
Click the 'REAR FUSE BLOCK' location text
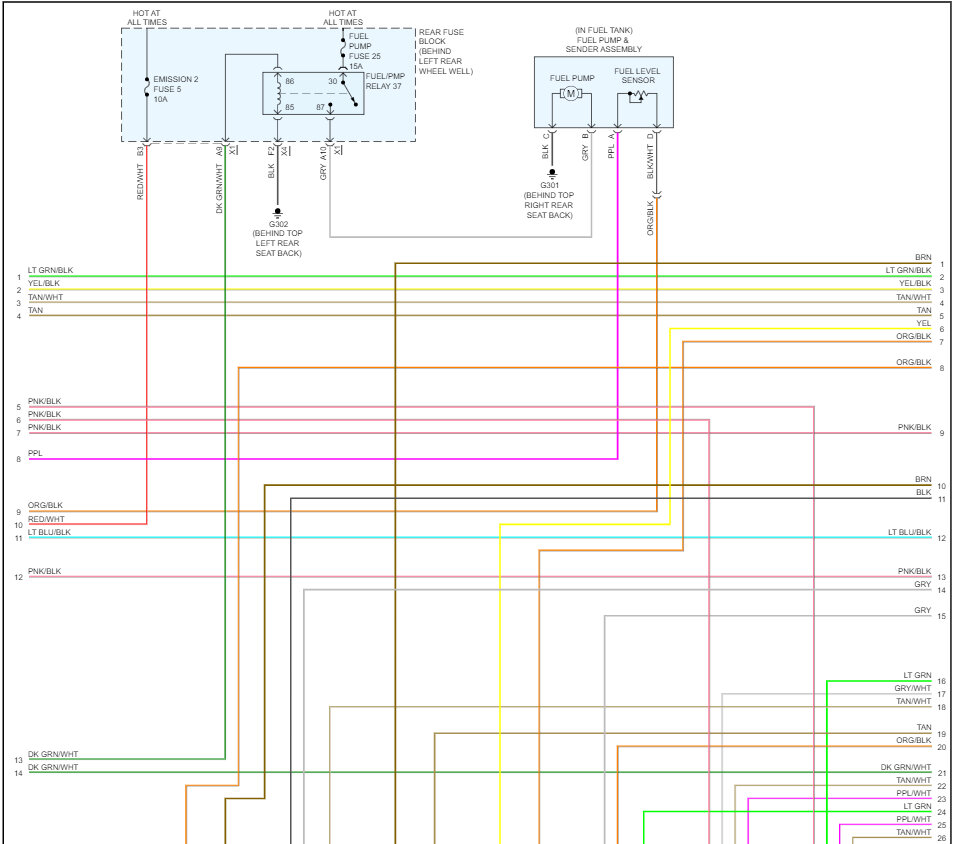[441, 37]
